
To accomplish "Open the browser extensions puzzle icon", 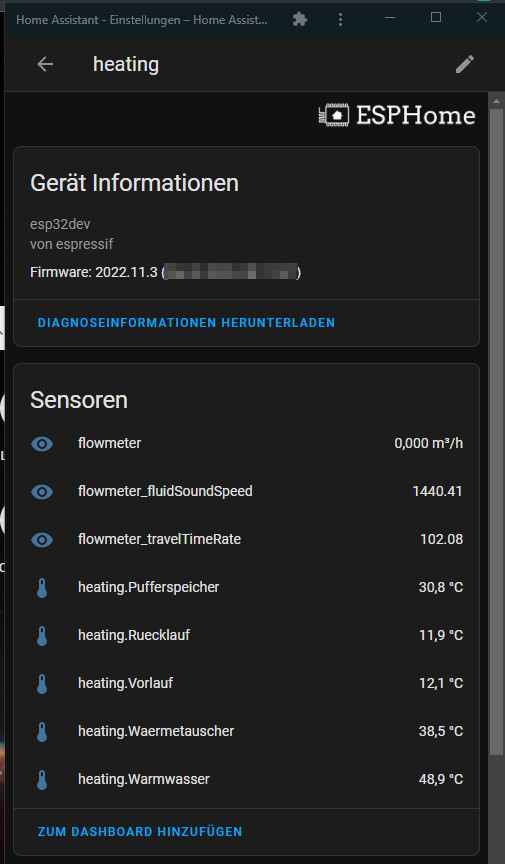I will point(300,20).
